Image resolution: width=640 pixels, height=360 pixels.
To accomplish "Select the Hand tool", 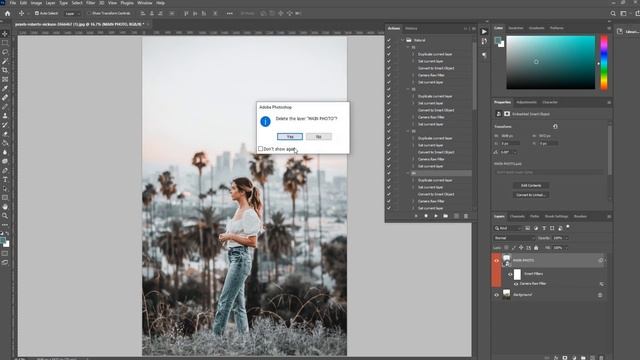I will click(x=5, y=207).
